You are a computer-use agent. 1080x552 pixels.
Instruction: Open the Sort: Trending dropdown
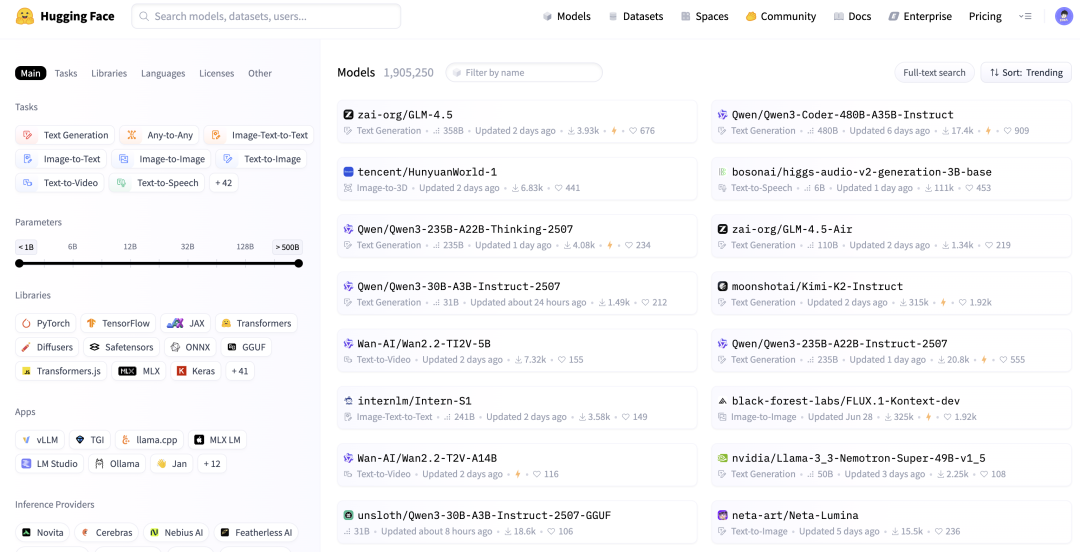pos(1026,72)
